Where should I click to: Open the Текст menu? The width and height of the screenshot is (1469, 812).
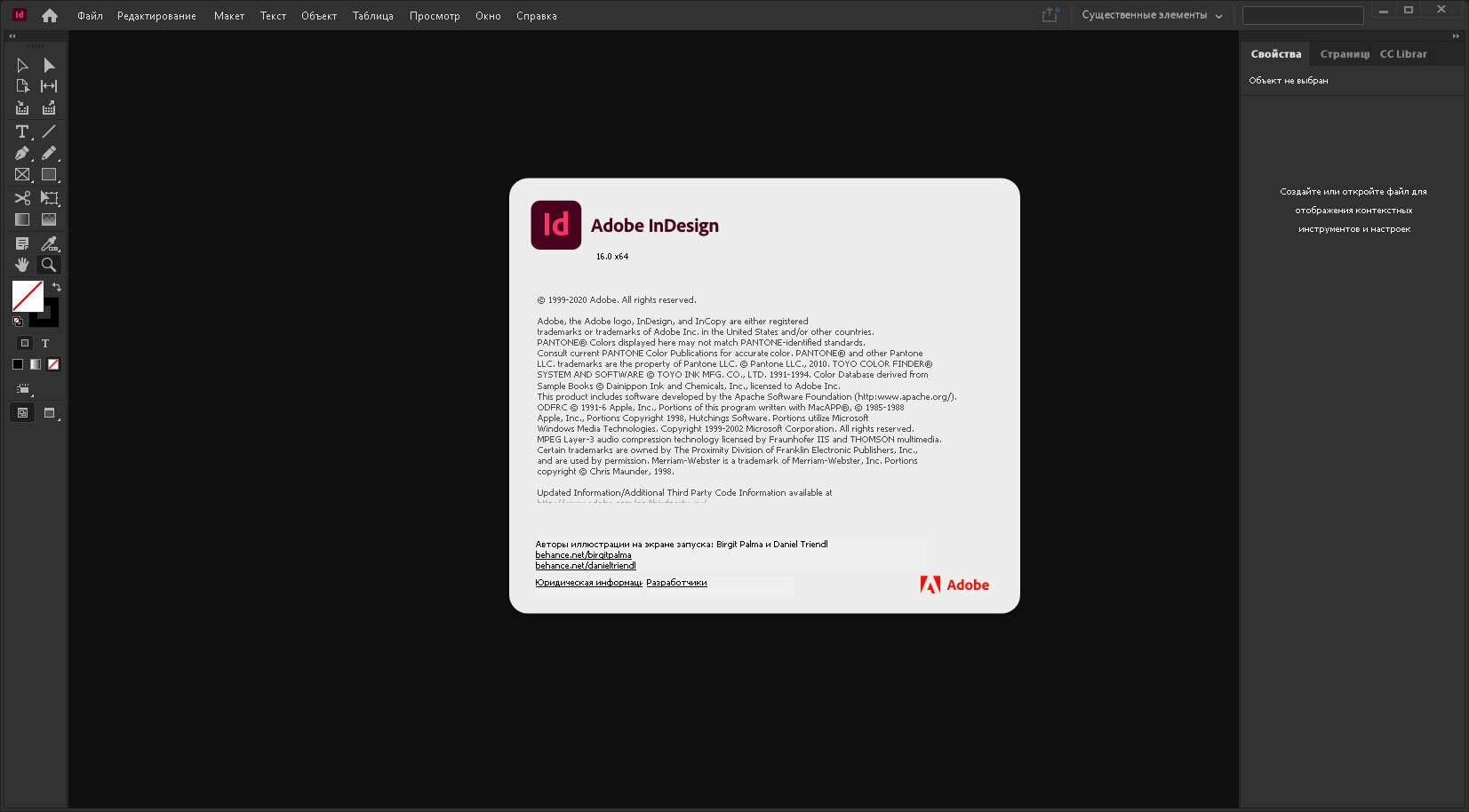[273, 16]
